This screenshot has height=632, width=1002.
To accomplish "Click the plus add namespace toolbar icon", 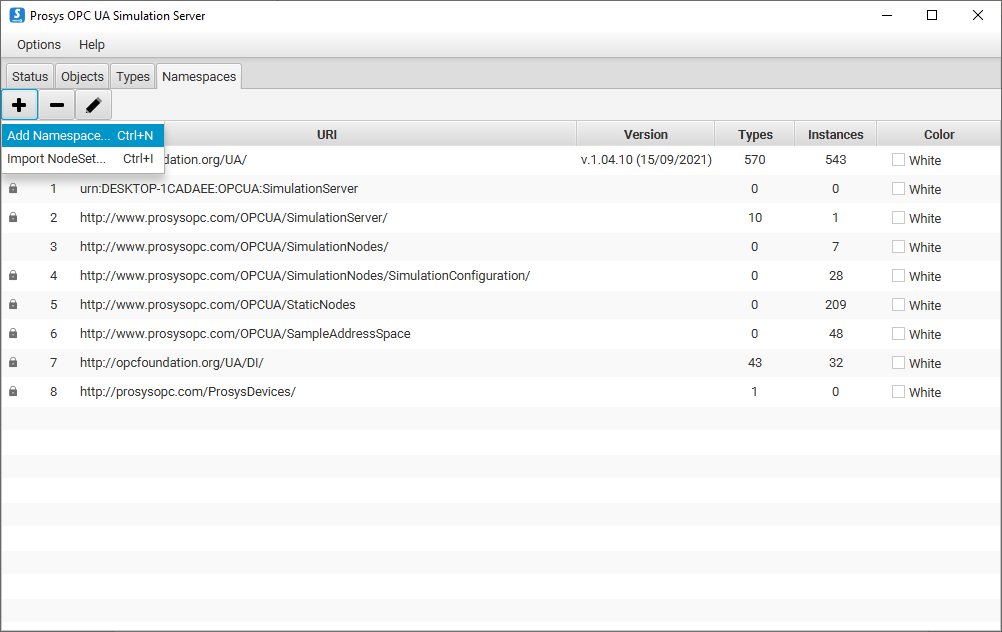I will tap(19, 105).
